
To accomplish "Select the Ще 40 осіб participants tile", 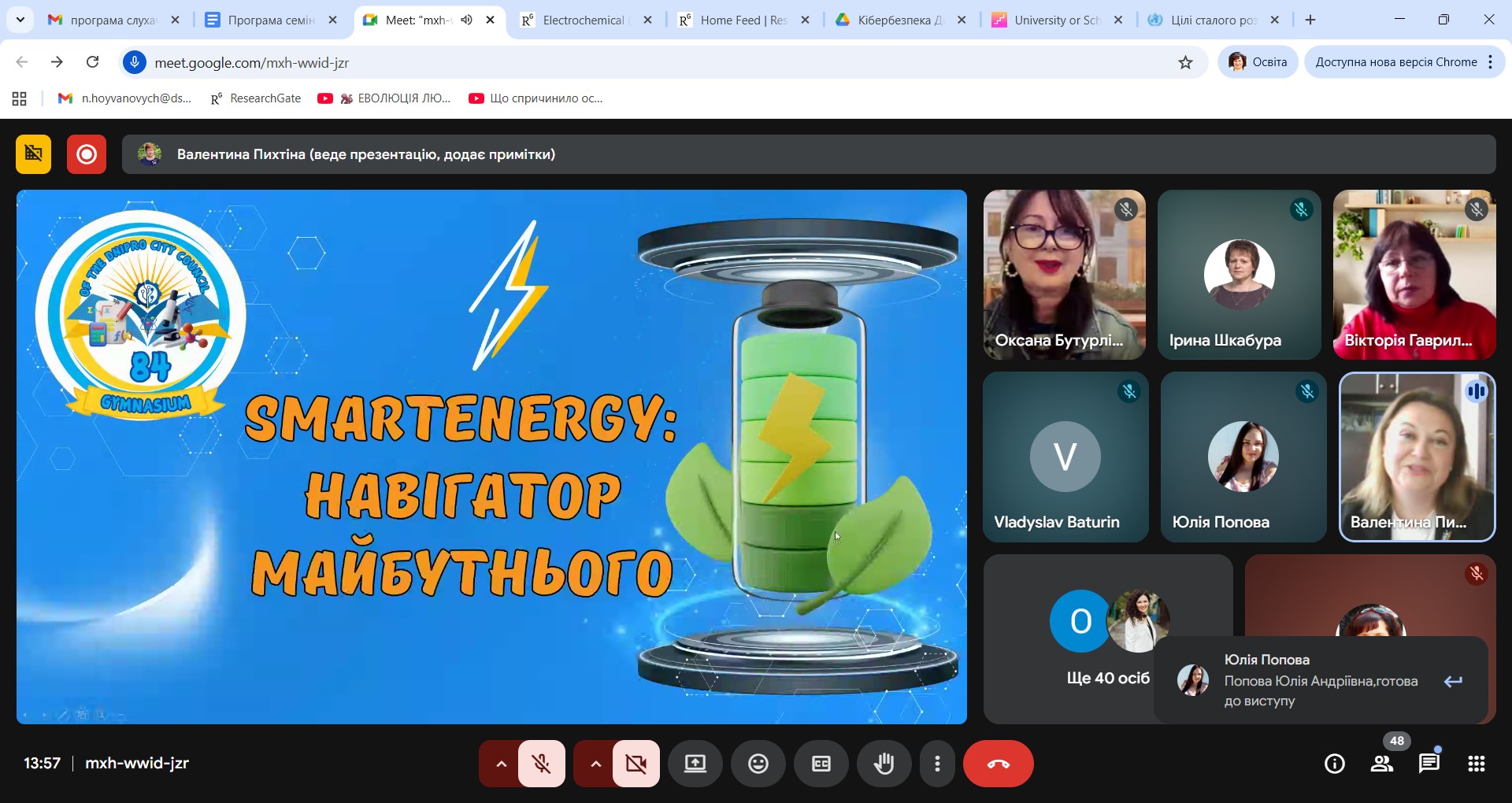I will pos(1107,639).
